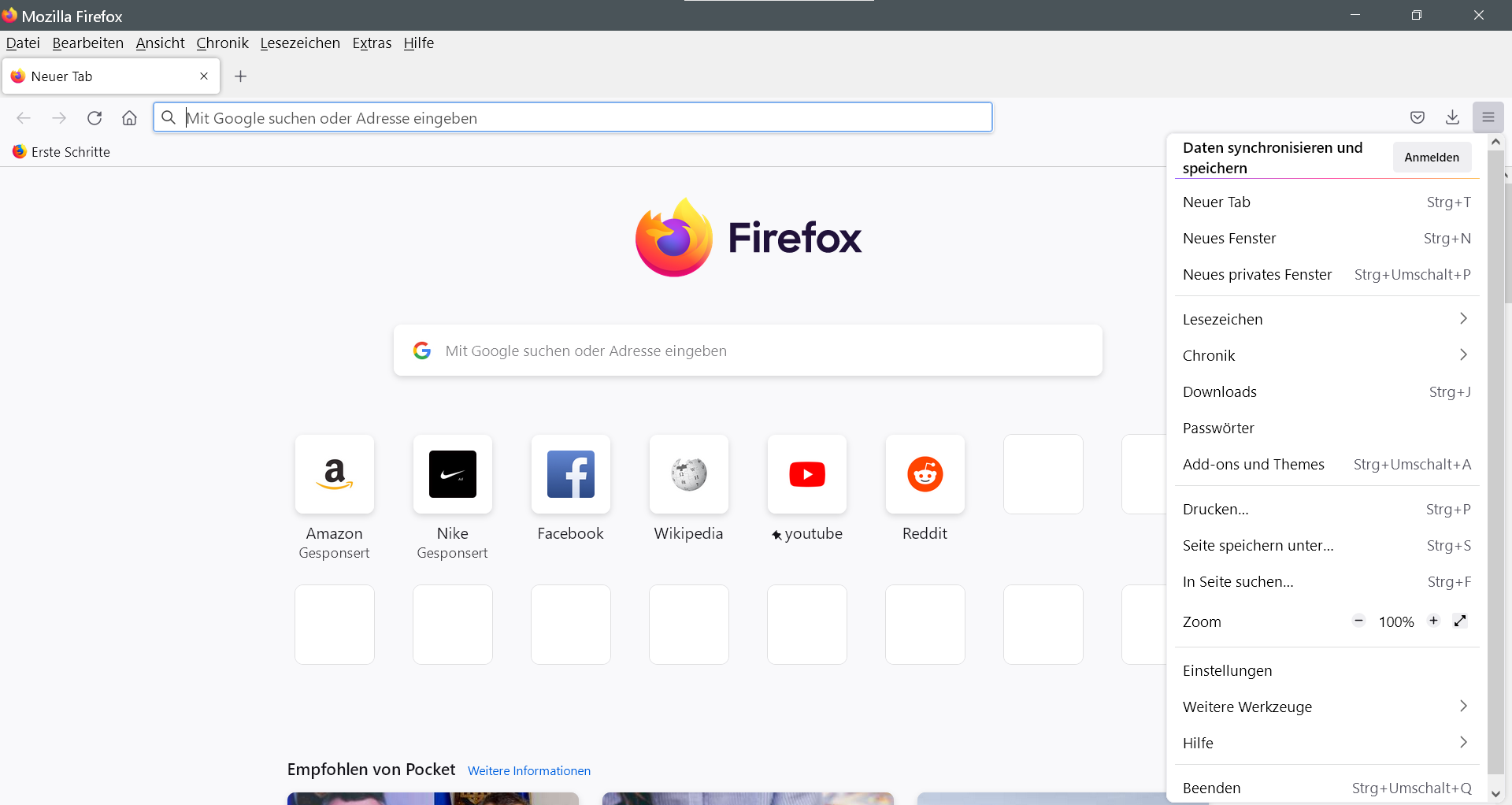Click the menu panel scroll-down arrow

(x=1496, y=794)
